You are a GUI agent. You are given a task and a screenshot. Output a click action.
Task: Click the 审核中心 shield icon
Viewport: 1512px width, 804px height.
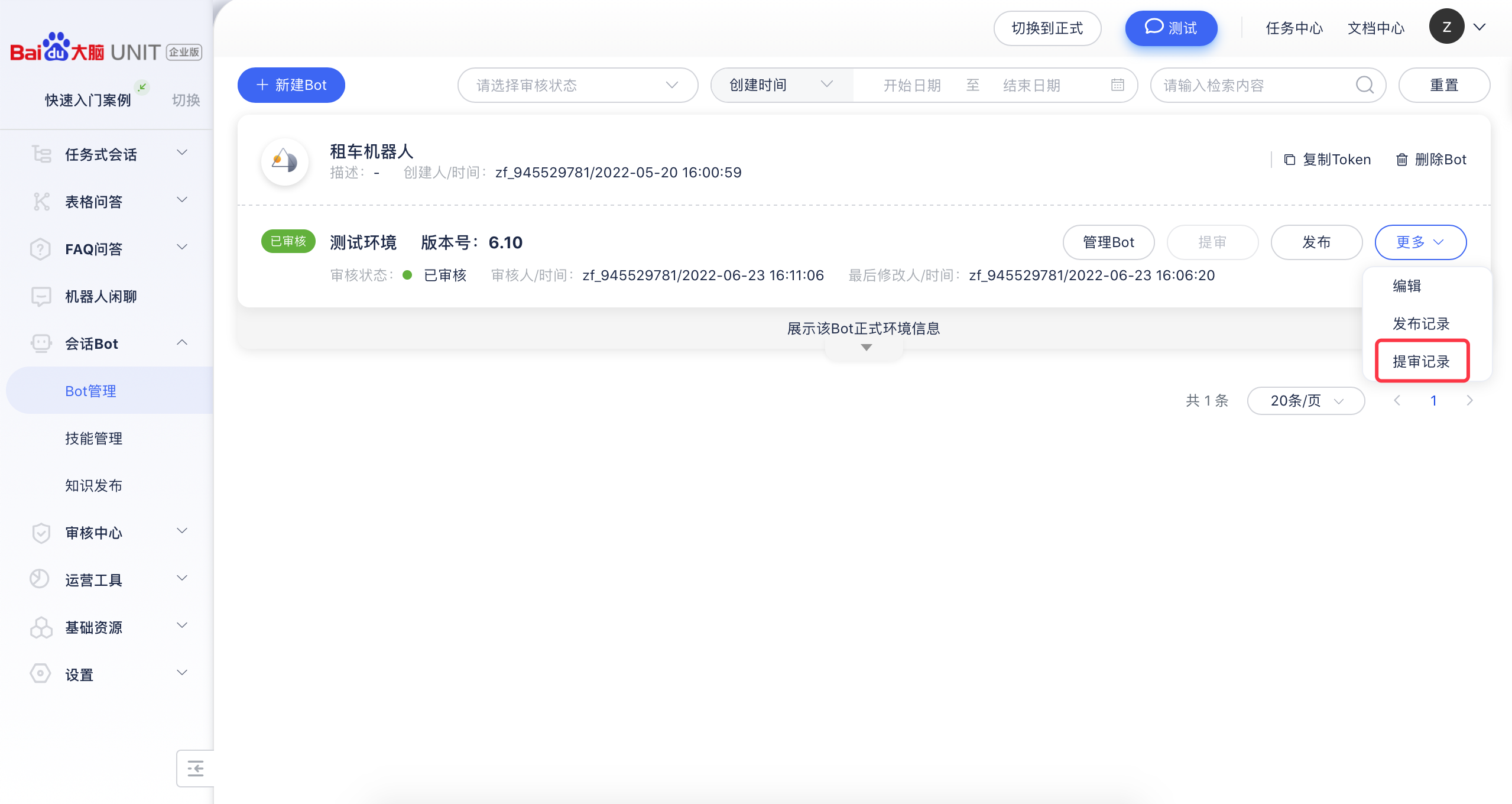41,533
